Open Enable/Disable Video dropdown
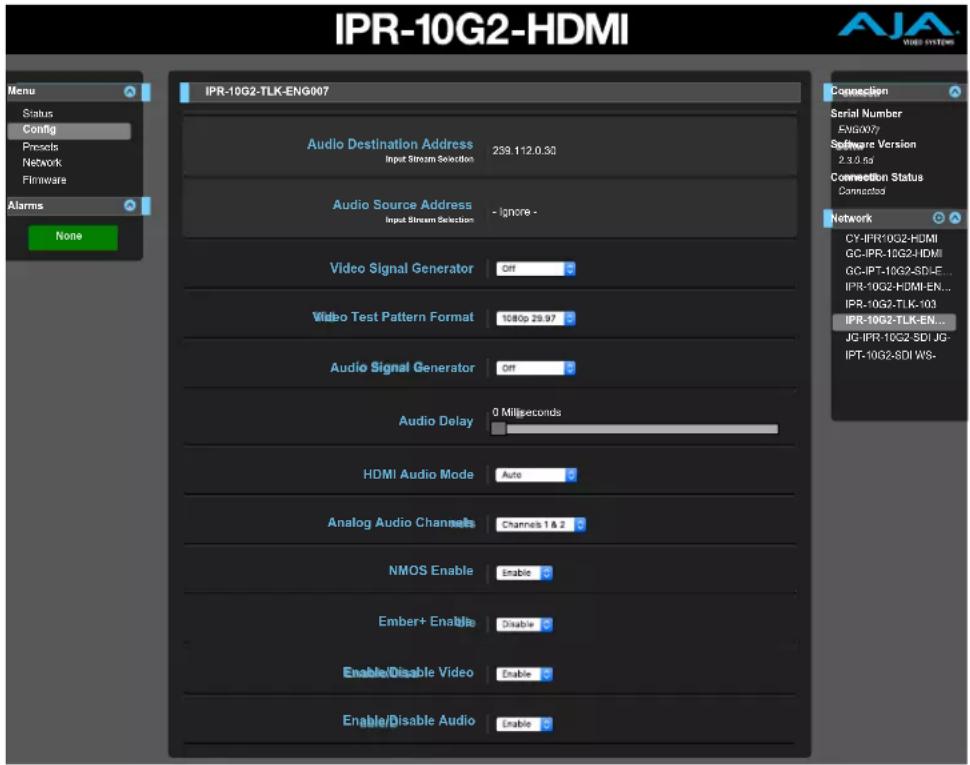 525,674
